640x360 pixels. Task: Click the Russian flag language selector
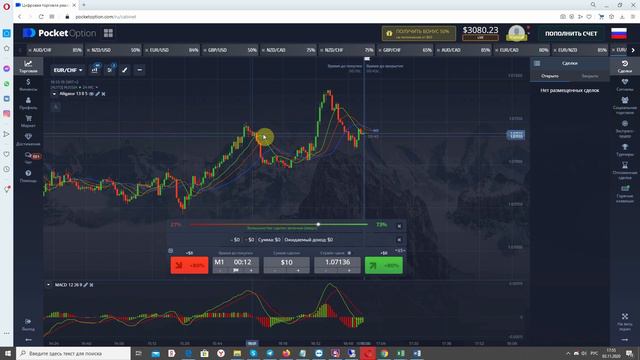point(619,33)
